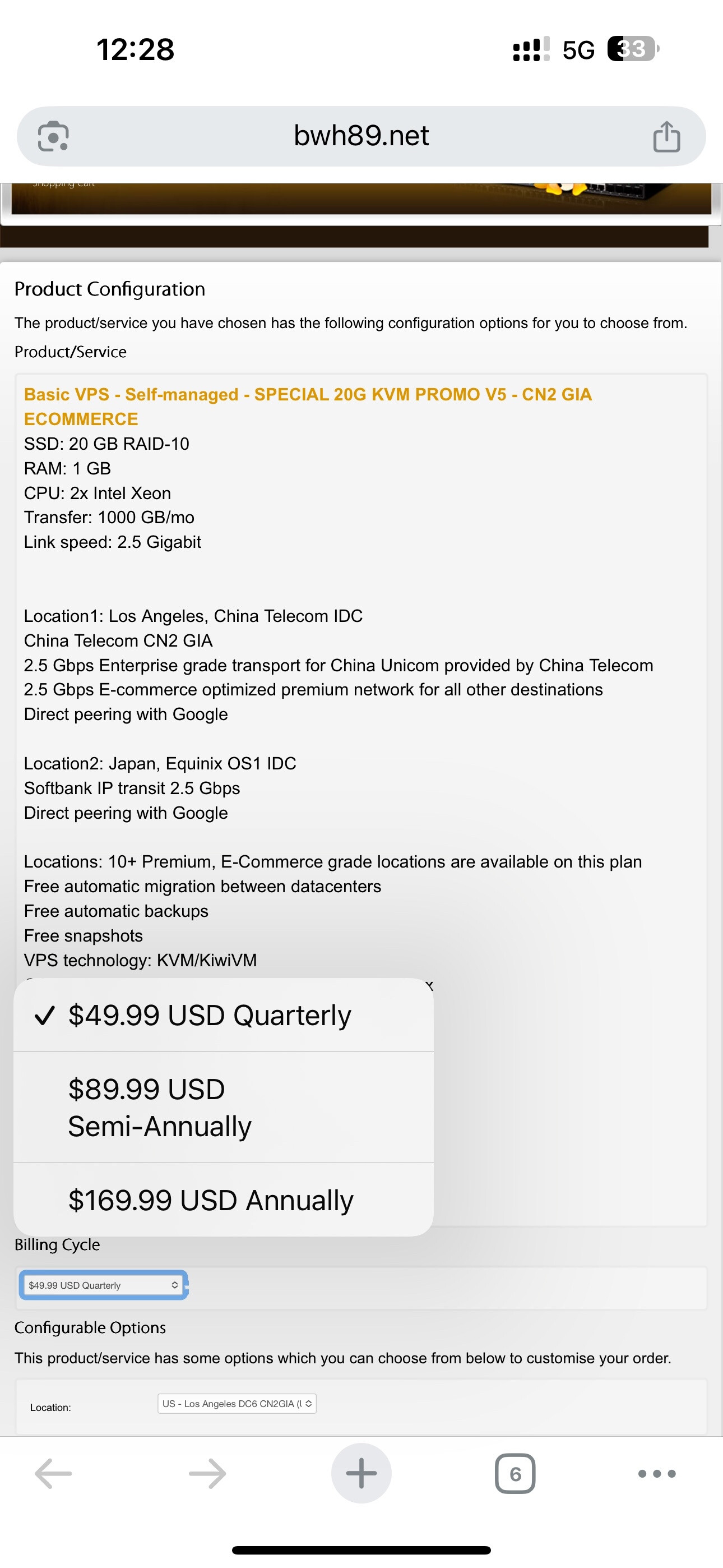Tap the 12:28 clock in status bar

(135, 49)
